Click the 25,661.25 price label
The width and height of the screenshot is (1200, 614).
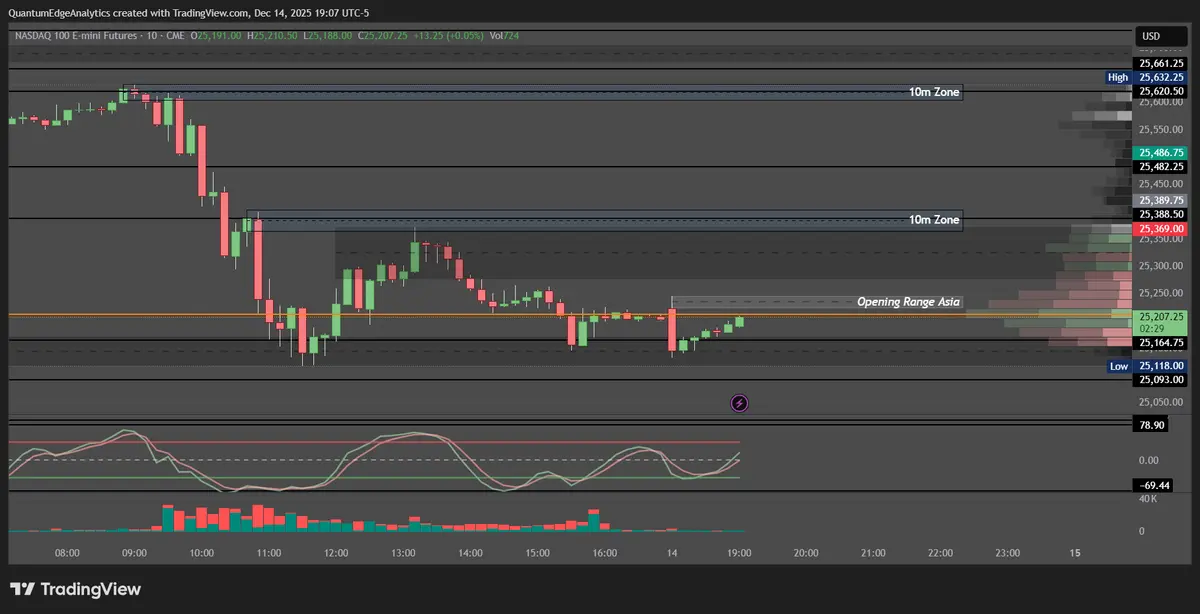(x=1161, y=63)
